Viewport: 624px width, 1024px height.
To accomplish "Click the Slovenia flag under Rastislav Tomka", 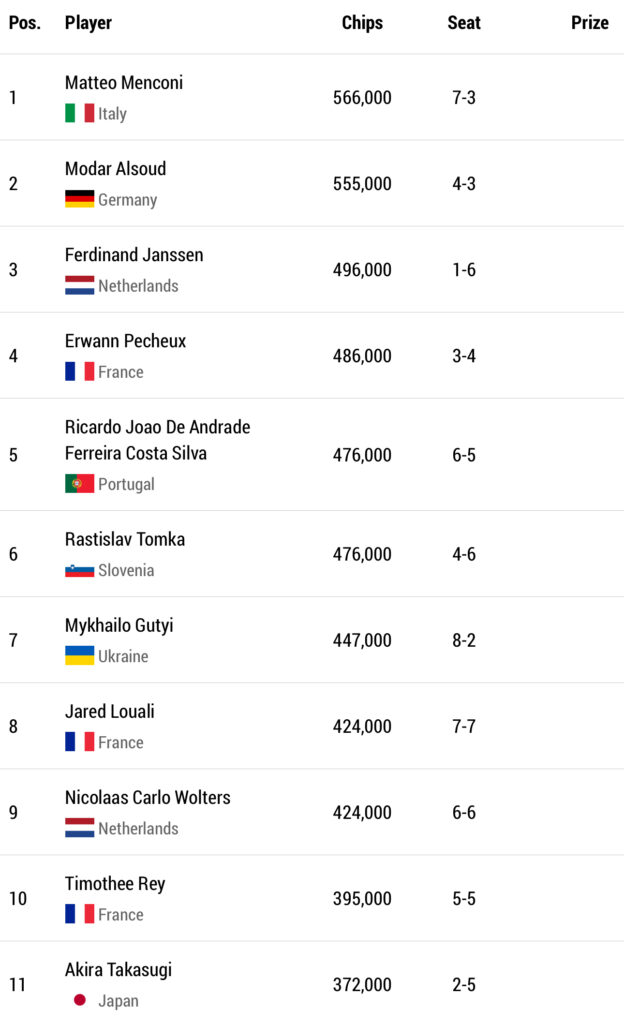I will pos(80,570).
